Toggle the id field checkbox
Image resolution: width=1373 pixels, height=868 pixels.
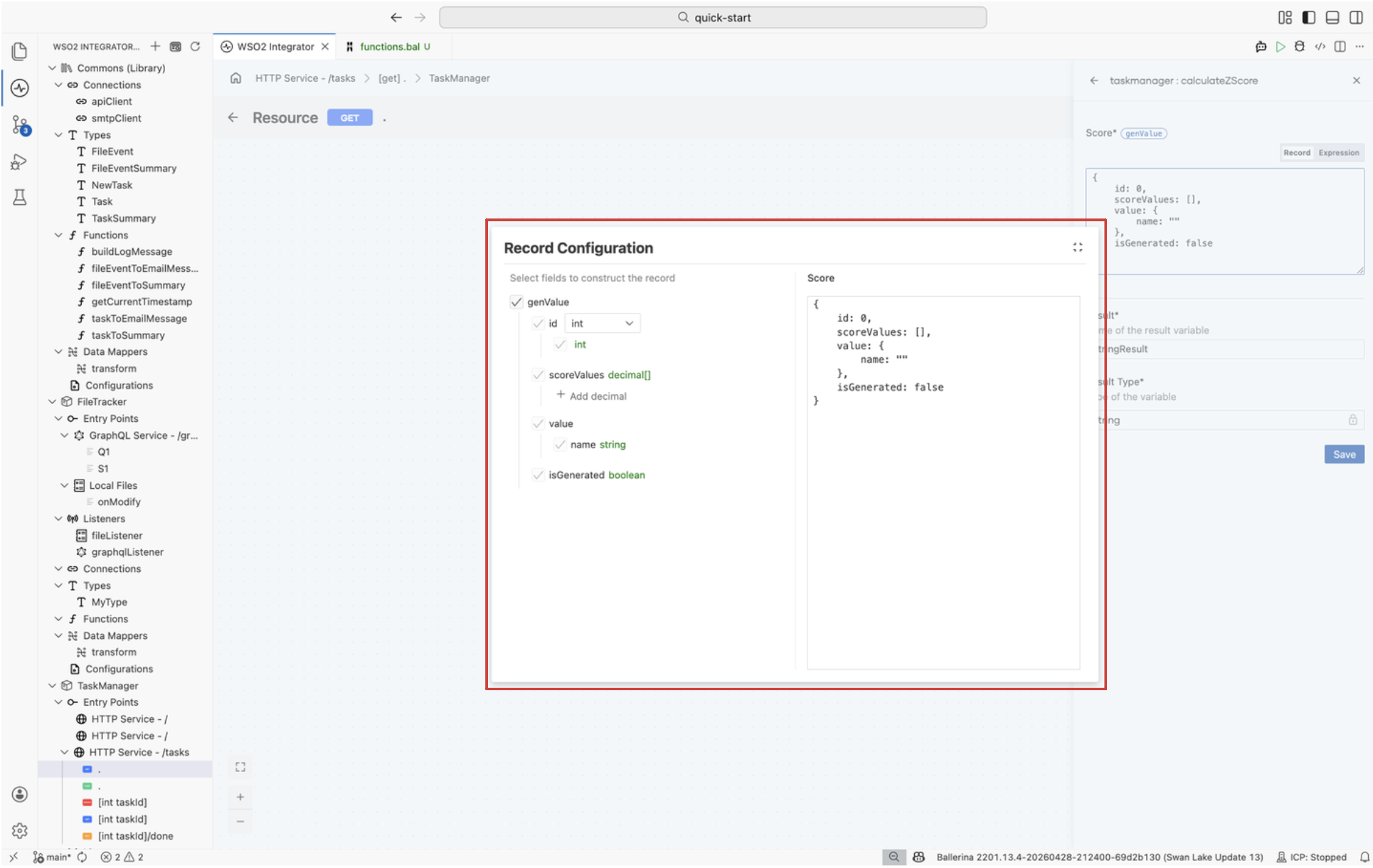pos(539,324)
